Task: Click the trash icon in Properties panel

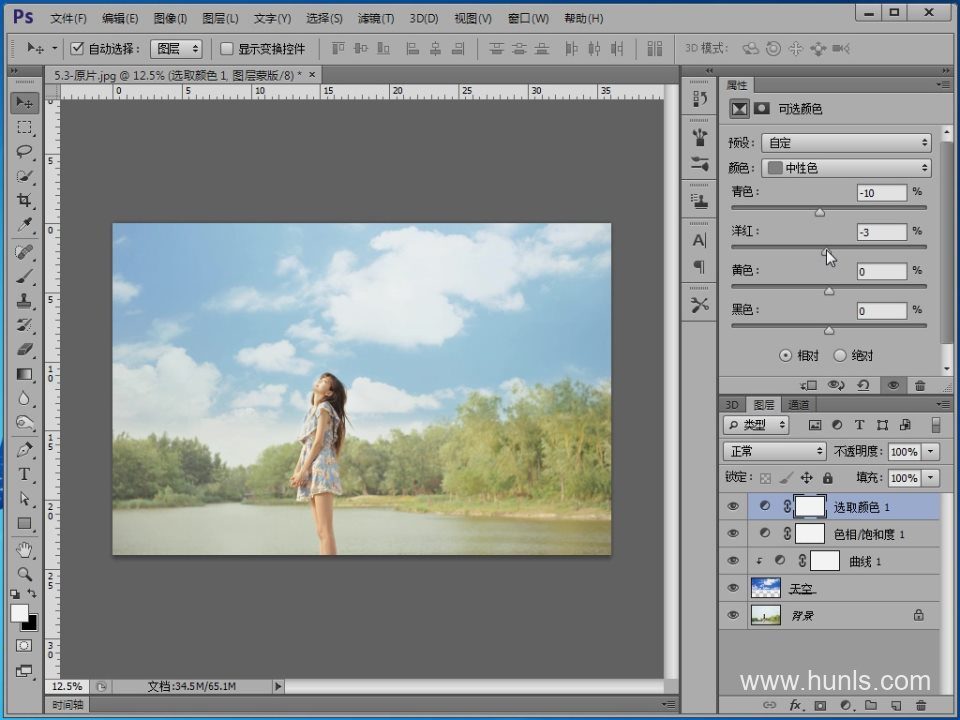Action: click(920, 385)
